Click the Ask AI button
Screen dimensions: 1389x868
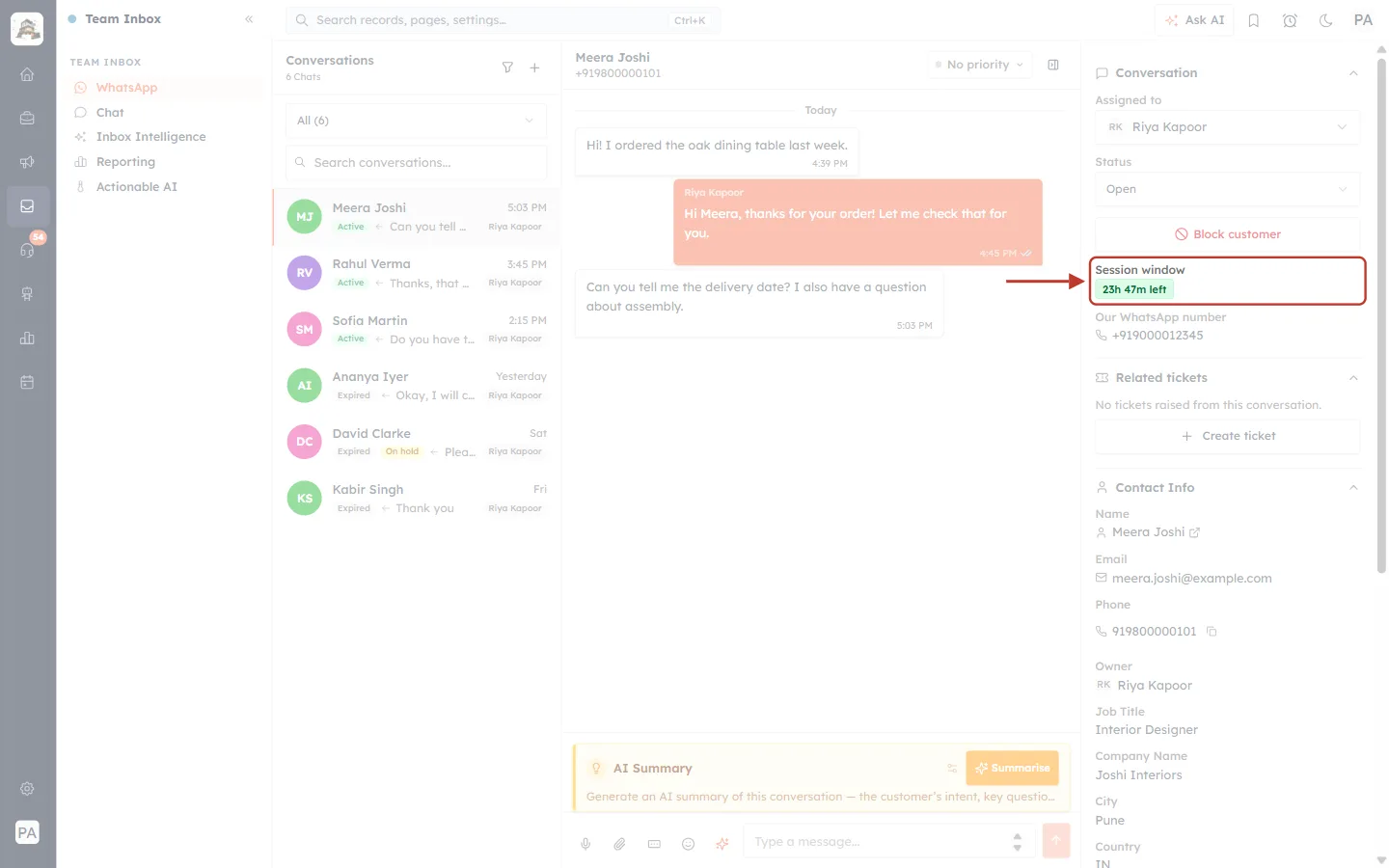pyautogui.click(x=1194, y=20)
